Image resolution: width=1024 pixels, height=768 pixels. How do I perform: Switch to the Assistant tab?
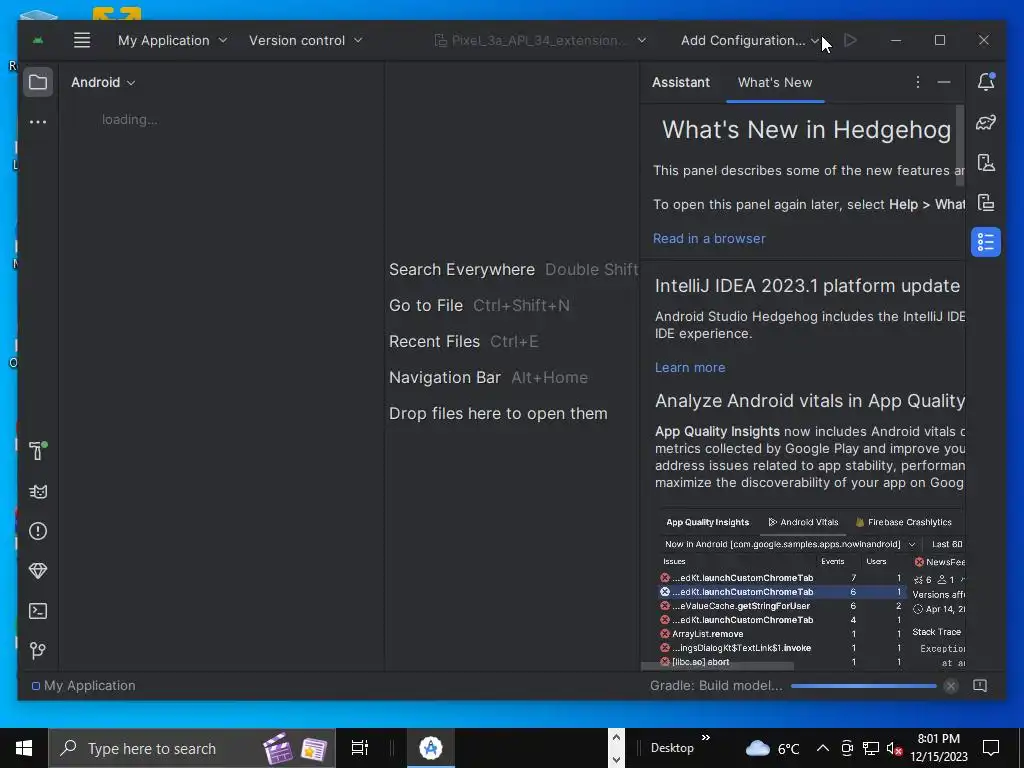tap(680, 82)
